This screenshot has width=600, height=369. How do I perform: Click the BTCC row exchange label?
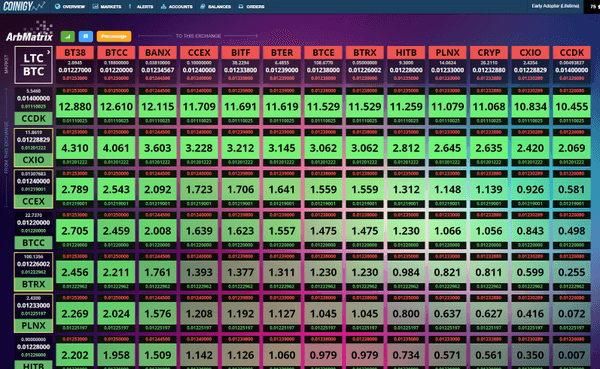[33, 243]
